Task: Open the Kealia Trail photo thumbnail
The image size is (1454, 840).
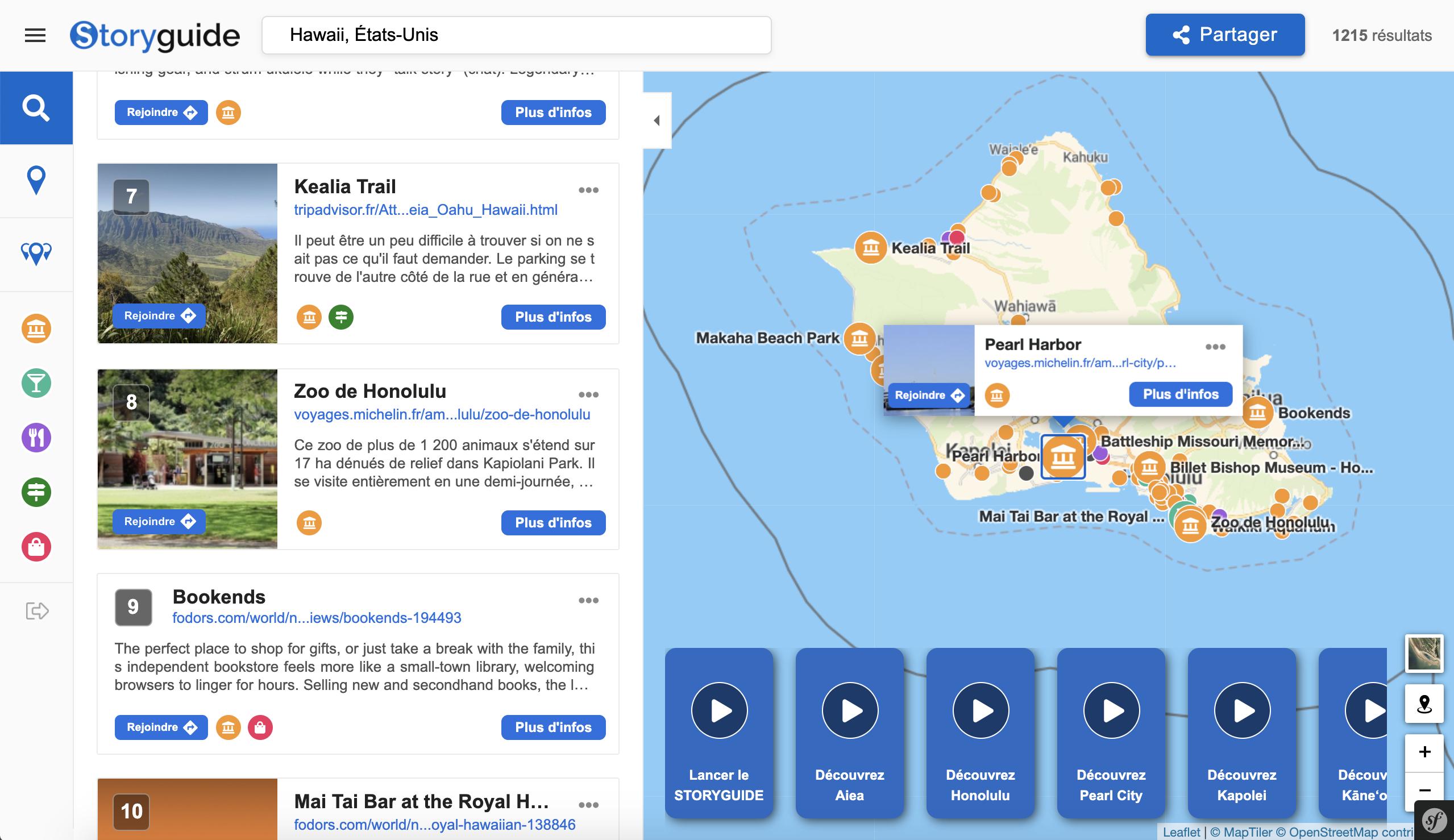Action: click(188, 253)
